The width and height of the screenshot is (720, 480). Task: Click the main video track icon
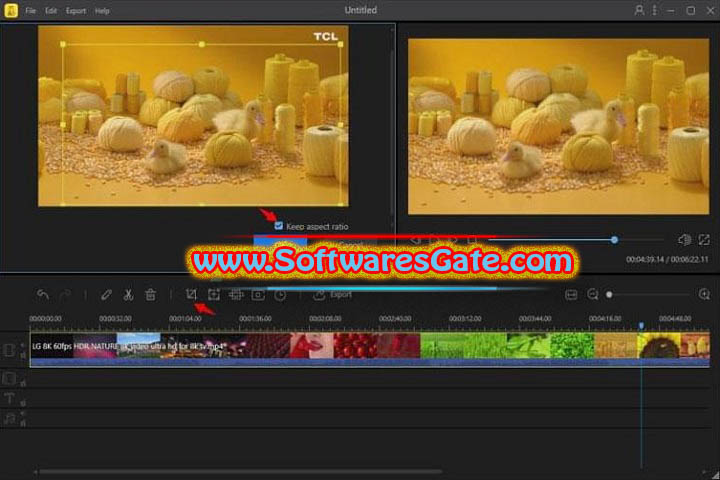click(9, 350)
